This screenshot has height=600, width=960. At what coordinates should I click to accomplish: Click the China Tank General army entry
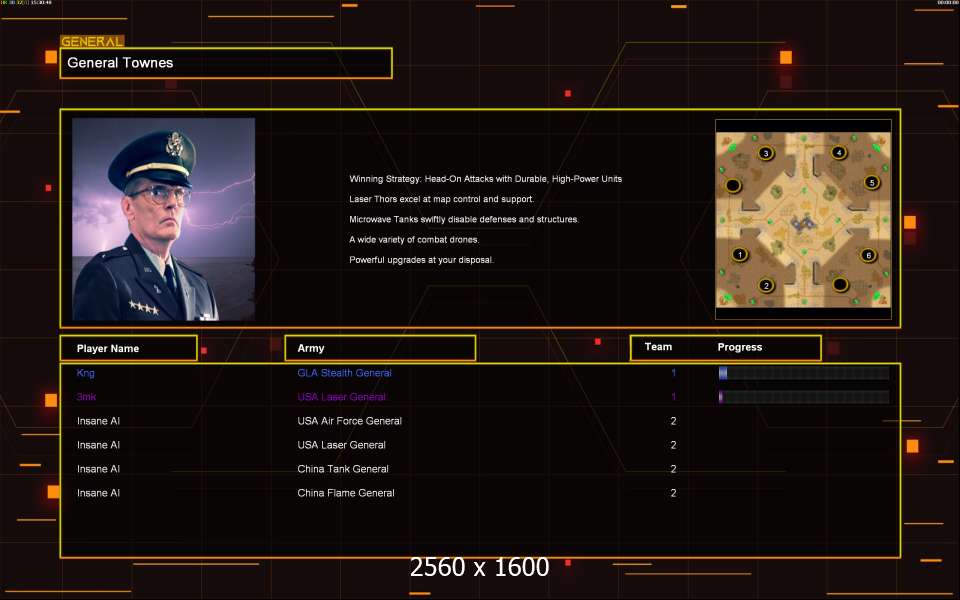pos(343,469)
